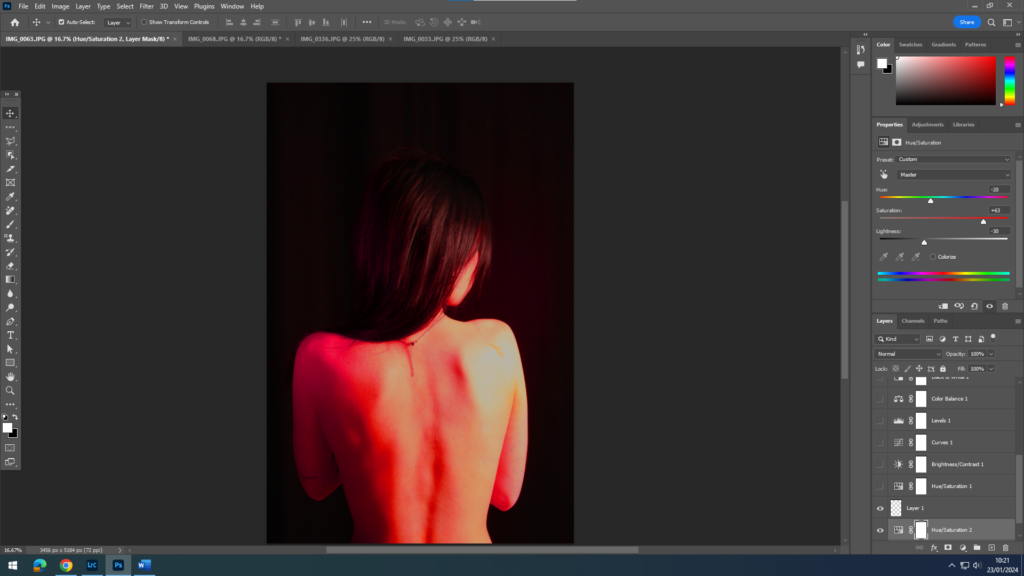Select the Pen tool

[10, 321]
